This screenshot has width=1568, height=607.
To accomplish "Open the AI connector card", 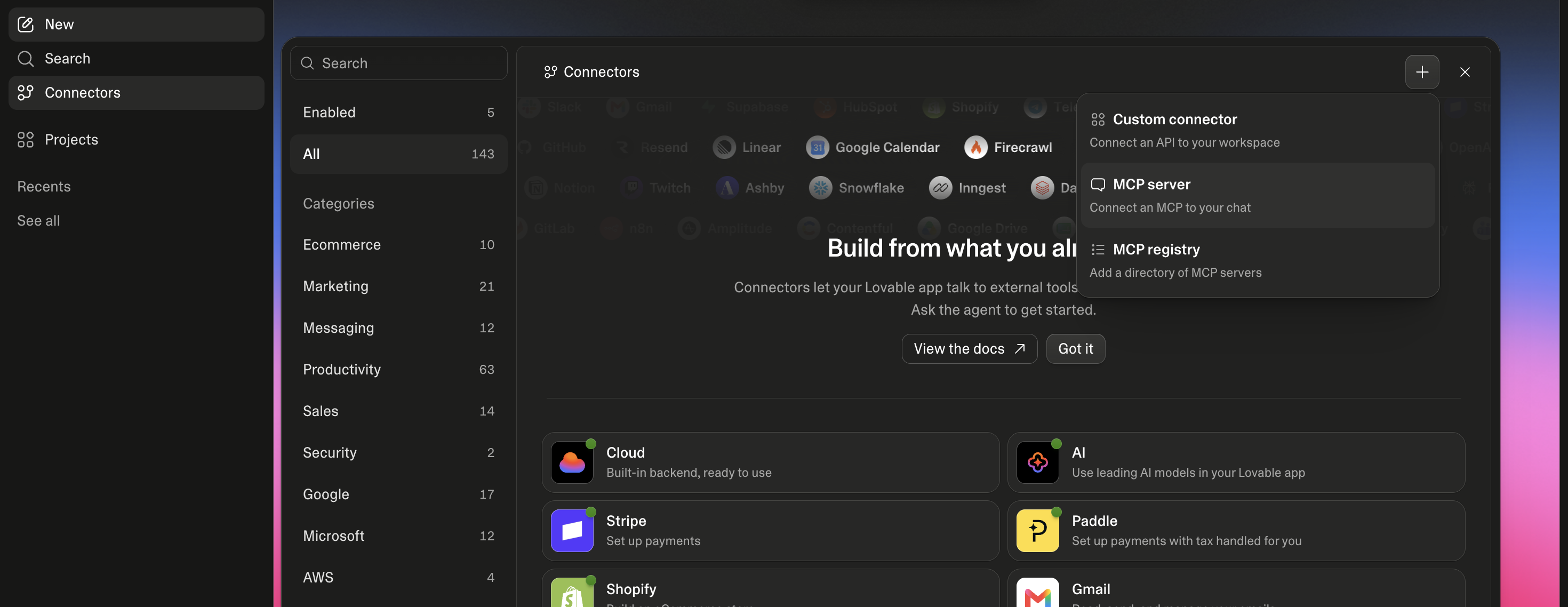I will (1236, 462).
